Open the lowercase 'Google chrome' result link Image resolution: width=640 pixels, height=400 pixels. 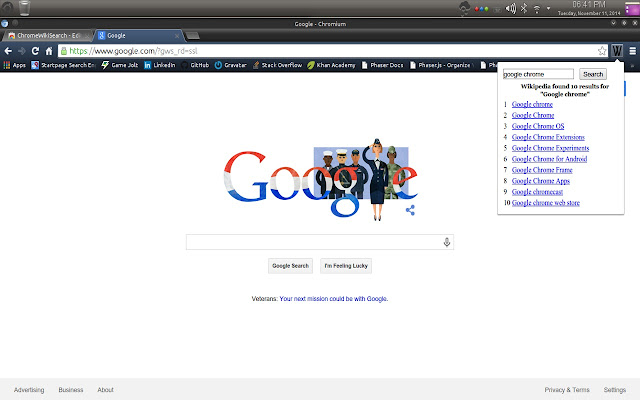click(x=532, y=104)
